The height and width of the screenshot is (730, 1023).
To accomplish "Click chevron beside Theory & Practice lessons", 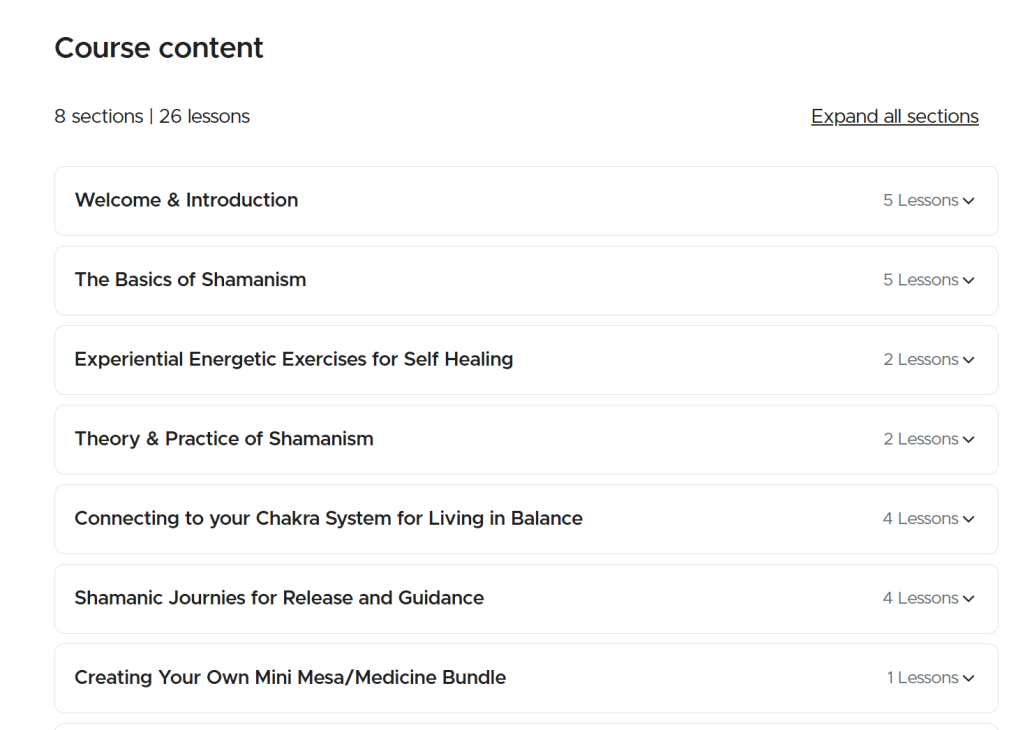I will [968, 440].
